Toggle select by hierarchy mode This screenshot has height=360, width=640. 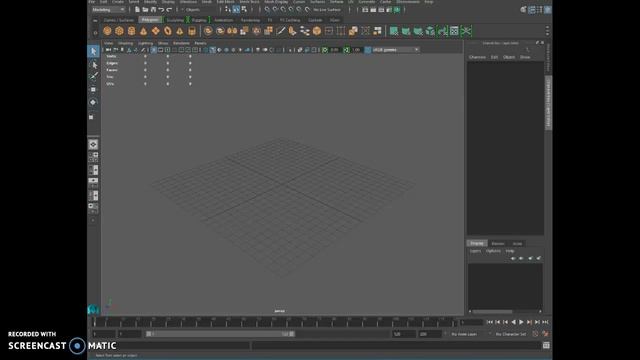point(228,9)
